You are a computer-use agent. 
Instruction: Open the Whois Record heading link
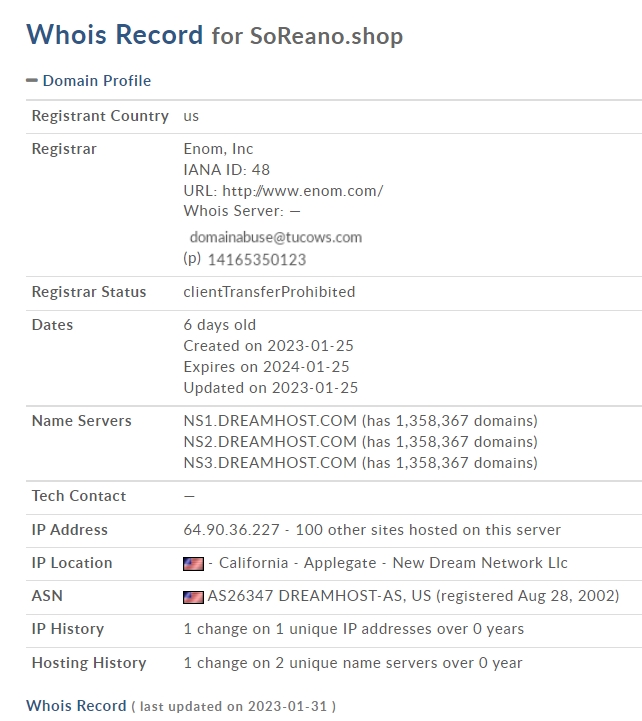click(x=76, y=705)
